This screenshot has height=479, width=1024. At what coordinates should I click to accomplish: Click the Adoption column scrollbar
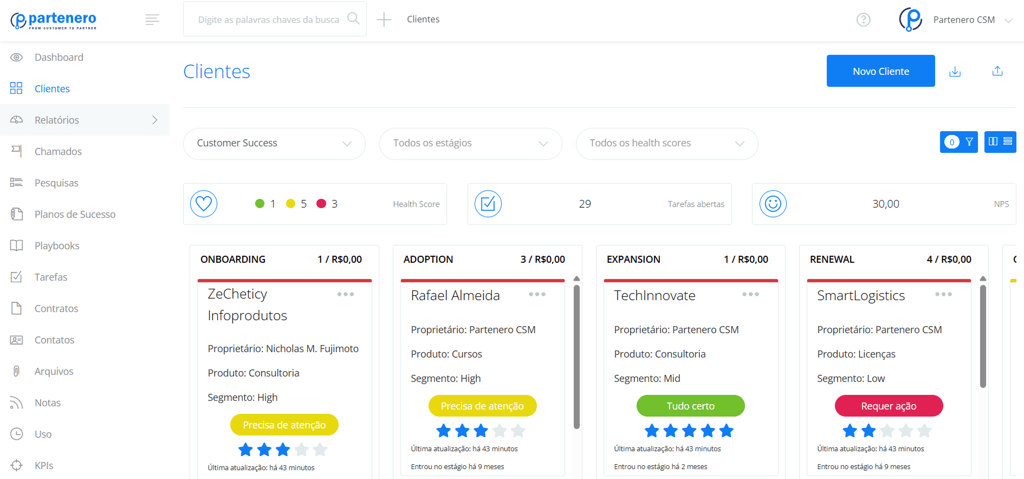click(x=577, y=355)
